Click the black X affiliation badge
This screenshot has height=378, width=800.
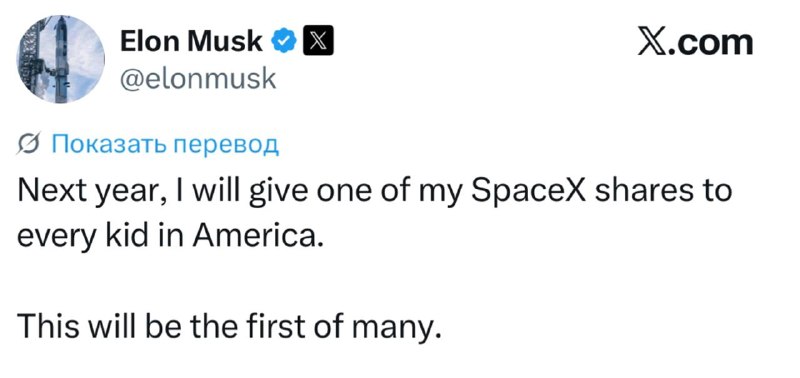click(318, 42)
